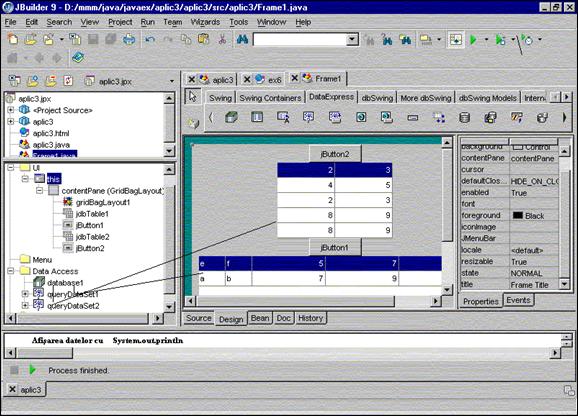Screen dimensions: 578x416
Task: Expand the Project Source node
Action: point(11,110)
